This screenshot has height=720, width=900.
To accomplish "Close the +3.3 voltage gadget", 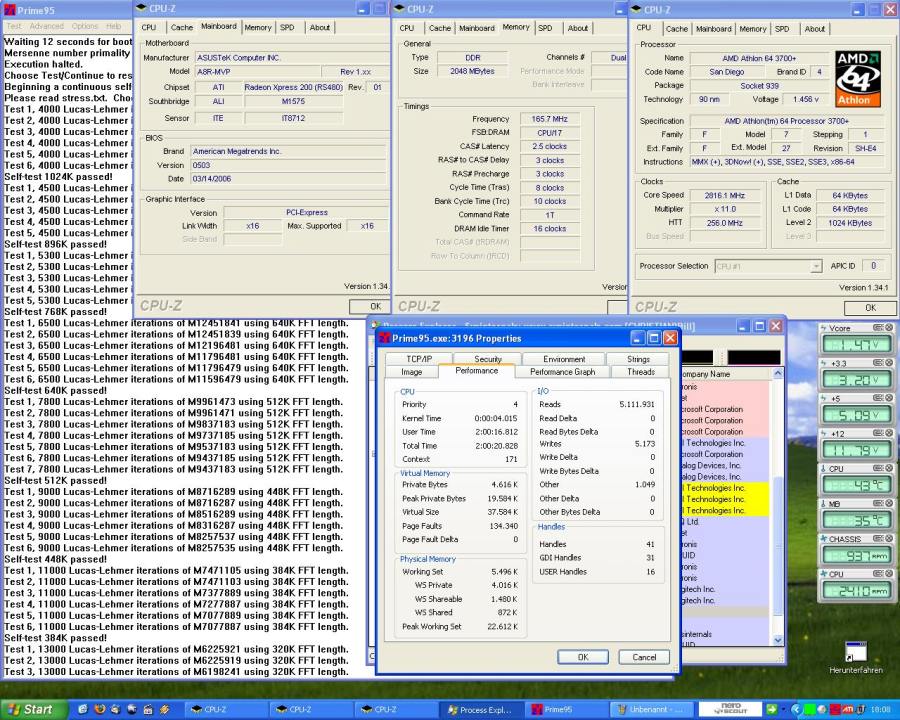I will [889, 363].
